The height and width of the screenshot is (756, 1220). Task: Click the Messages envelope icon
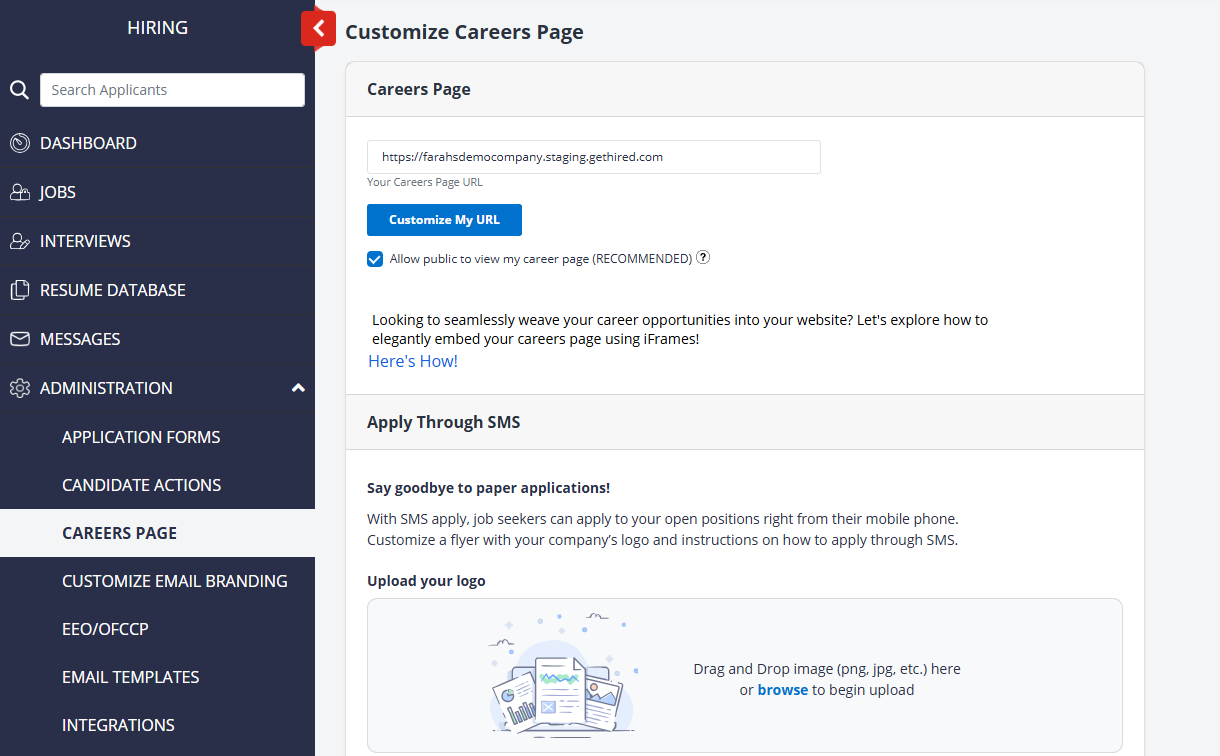coord(20,339)
